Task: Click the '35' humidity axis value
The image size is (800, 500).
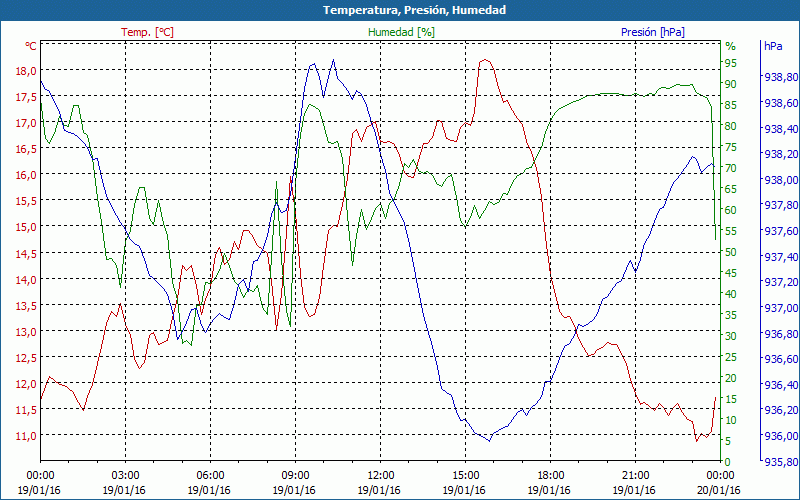Action: 731,315
